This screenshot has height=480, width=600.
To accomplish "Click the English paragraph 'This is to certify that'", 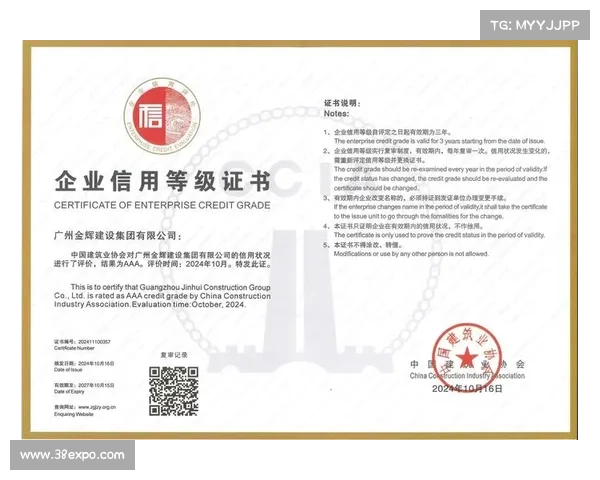I will [162, 296].
